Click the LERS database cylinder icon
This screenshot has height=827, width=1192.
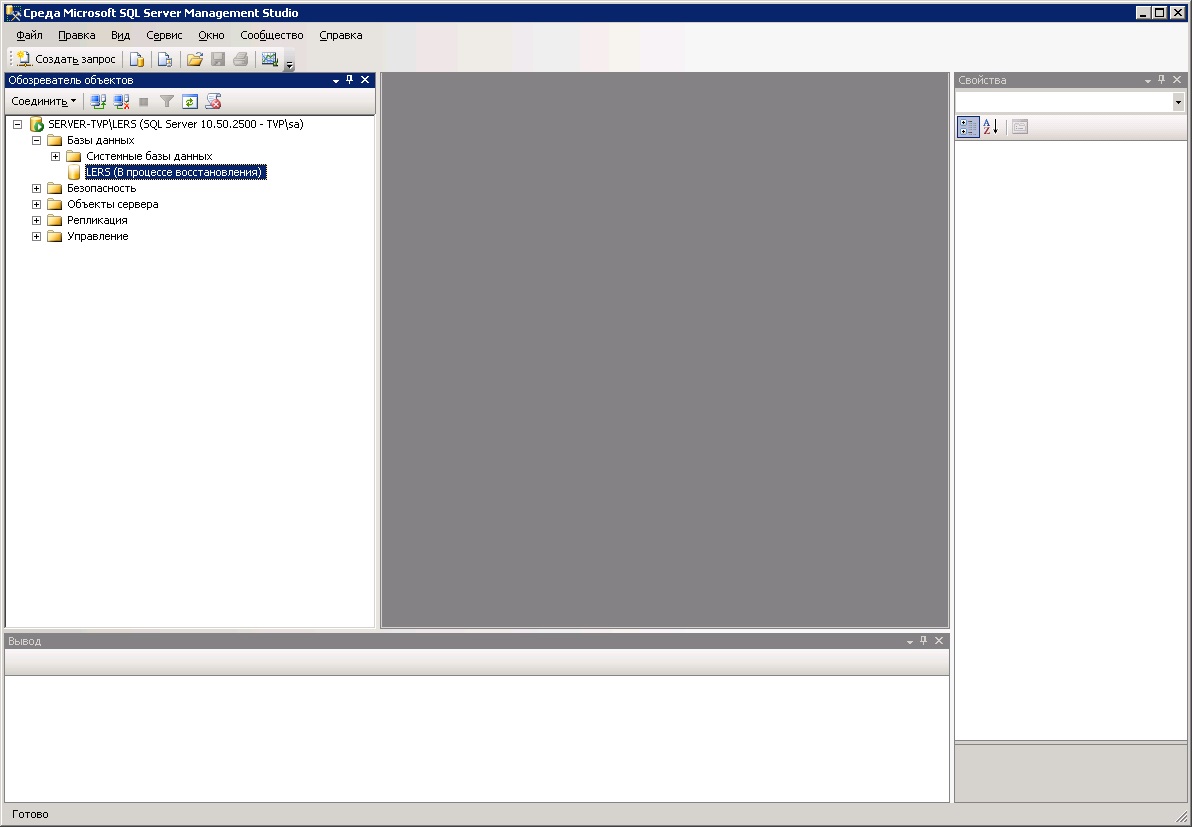point(74,173)
